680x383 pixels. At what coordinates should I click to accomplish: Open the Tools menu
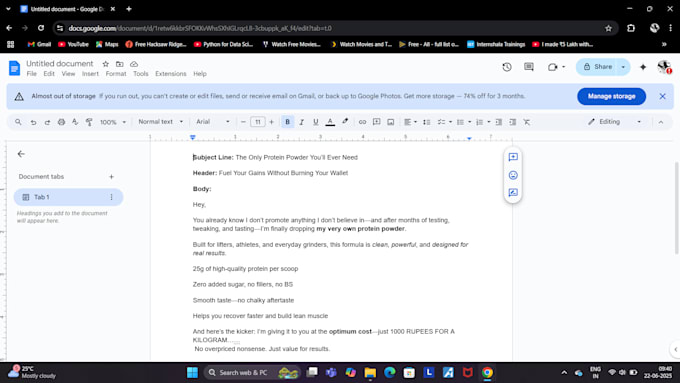tap(141, 74)
